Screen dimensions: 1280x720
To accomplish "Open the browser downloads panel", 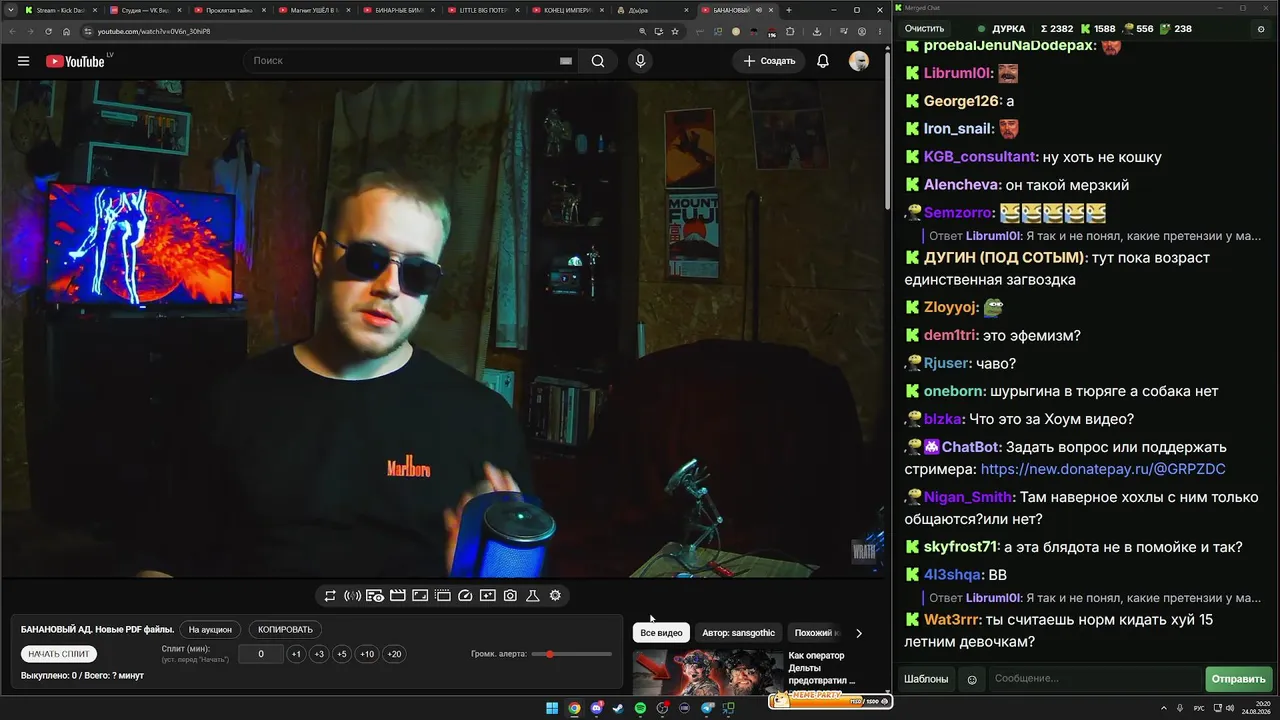I will click(x=817, y=31).
